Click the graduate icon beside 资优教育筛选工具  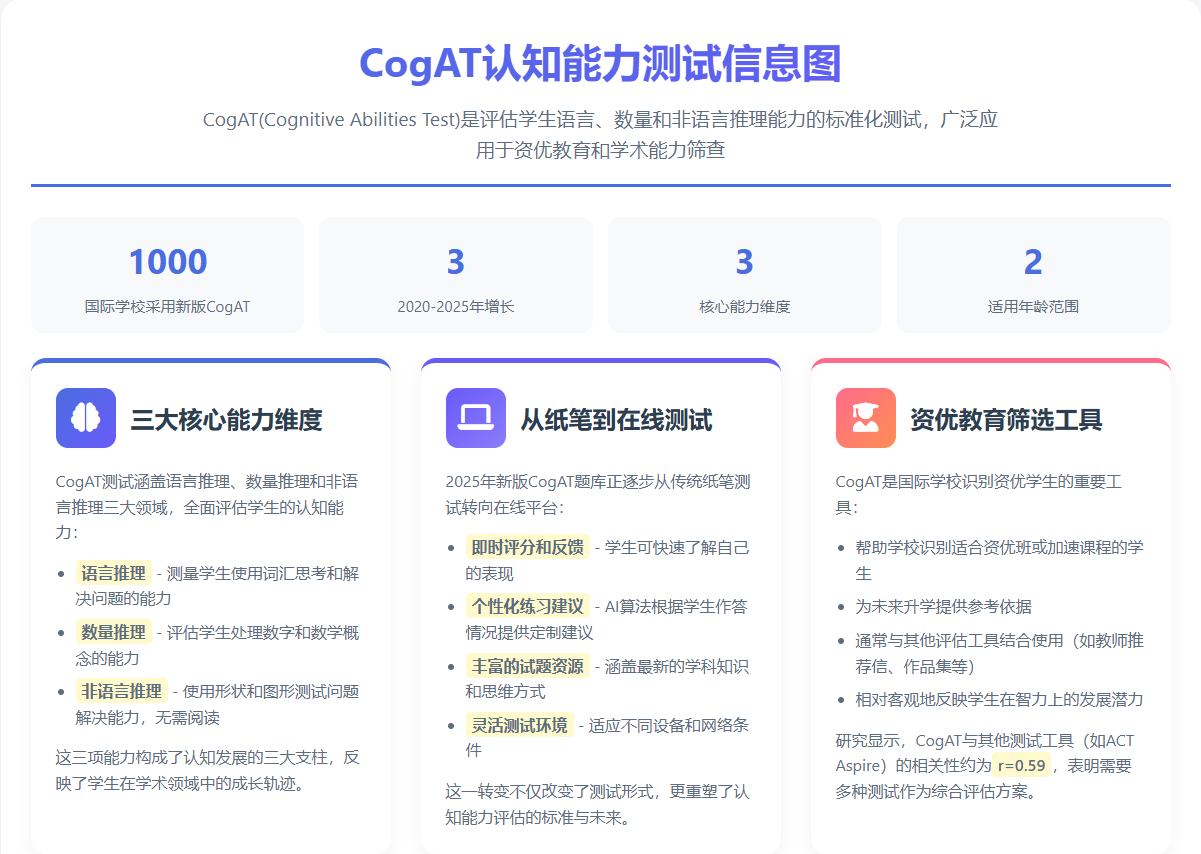(866, 418)
